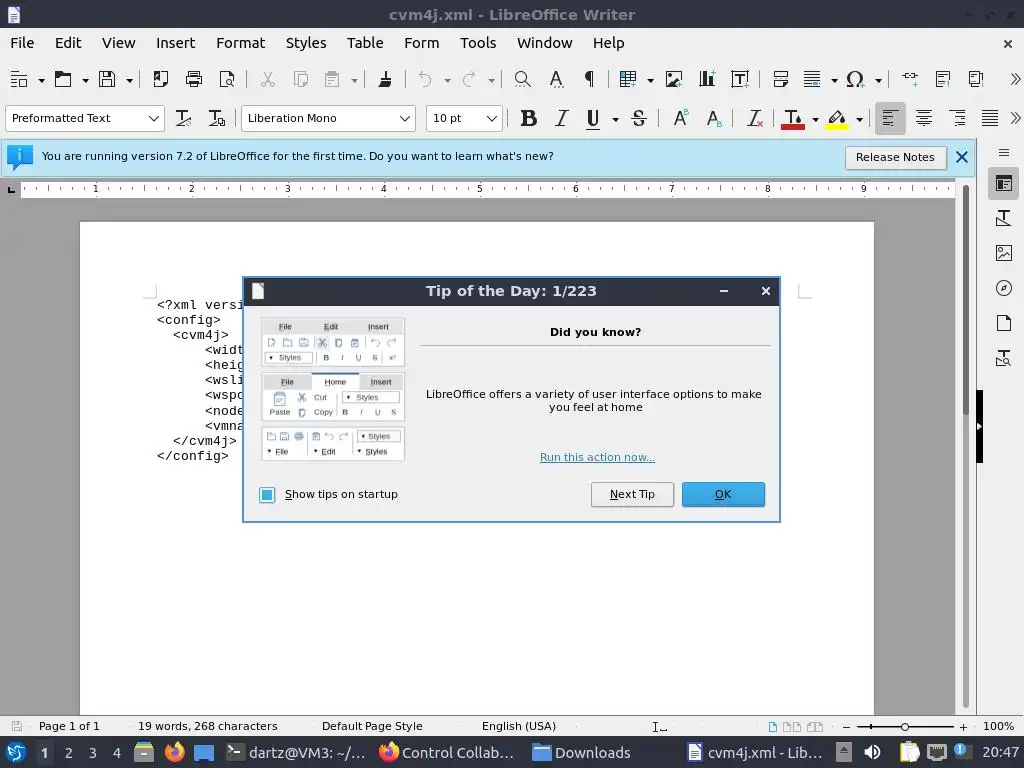Image resolution: width=1024 pixels, height=768 pixels.
Task: Click New Style from Selection icon
Action: click(x=216, y=118)
